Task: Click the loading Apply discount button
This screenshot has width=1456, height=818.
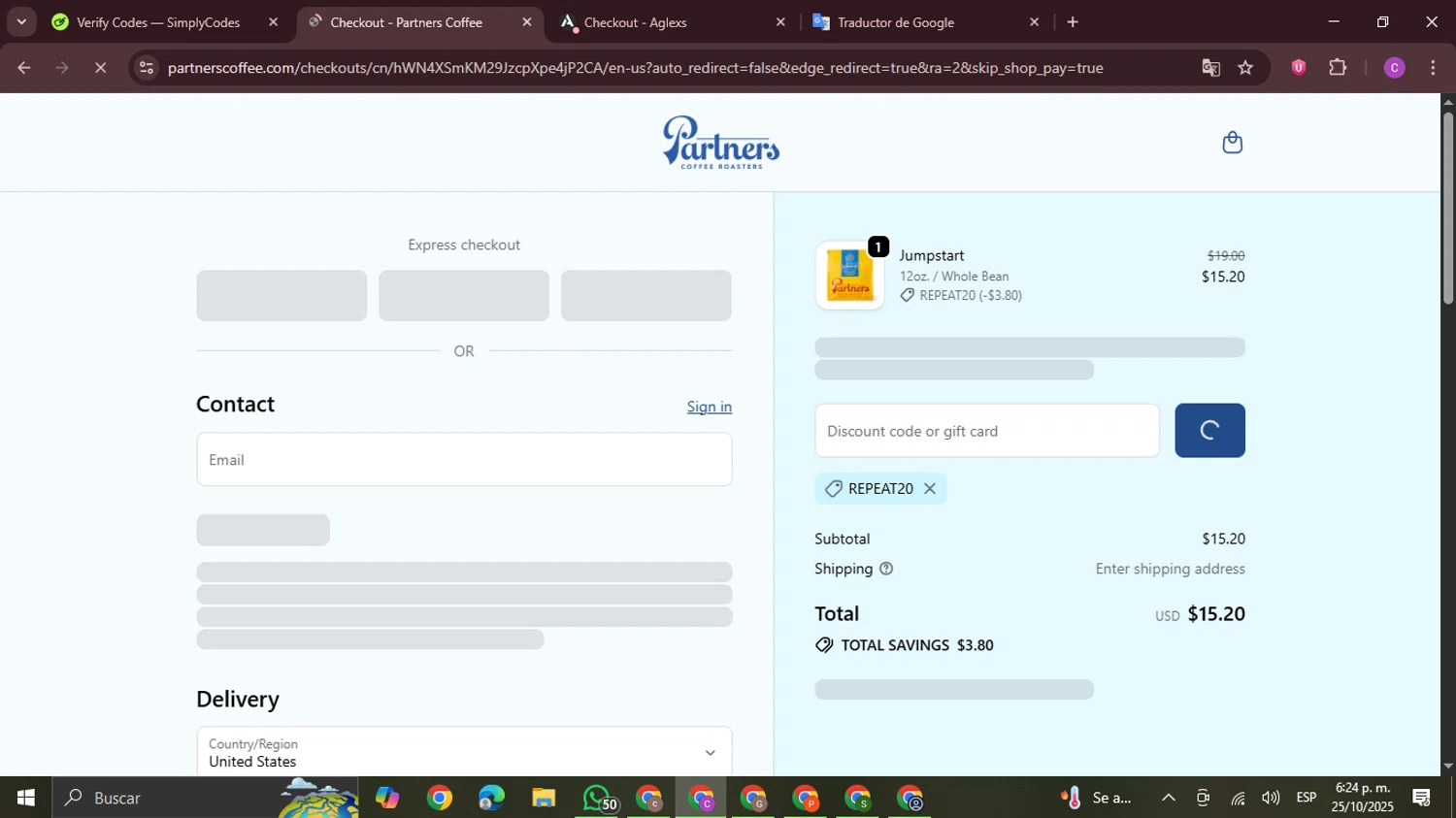Action: coord(1209,431)
